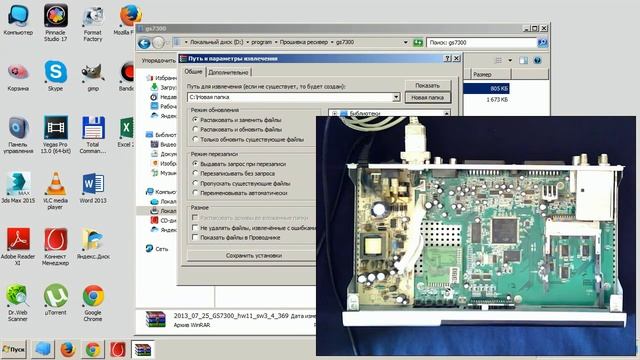Select 'Распаковать и заменить файлы' option
The width and height of the screenshot is (640, 360).
pyautogui.click(x=195, y=120)
